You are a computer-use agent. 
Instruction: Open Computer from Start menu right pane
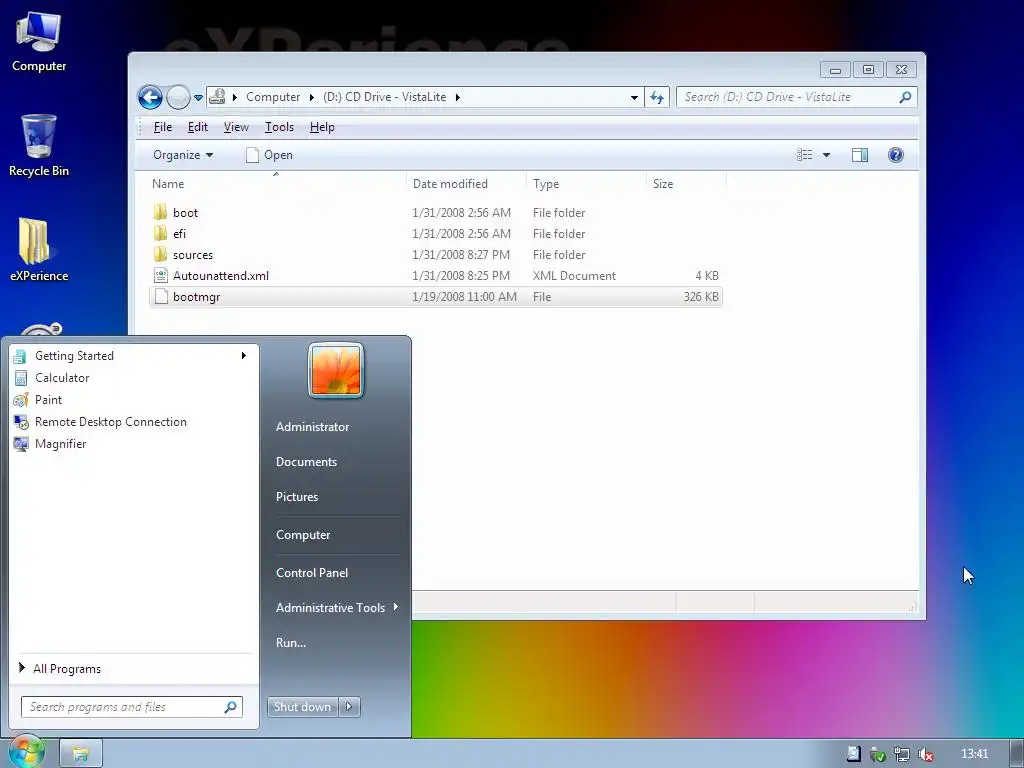(303, 535)
